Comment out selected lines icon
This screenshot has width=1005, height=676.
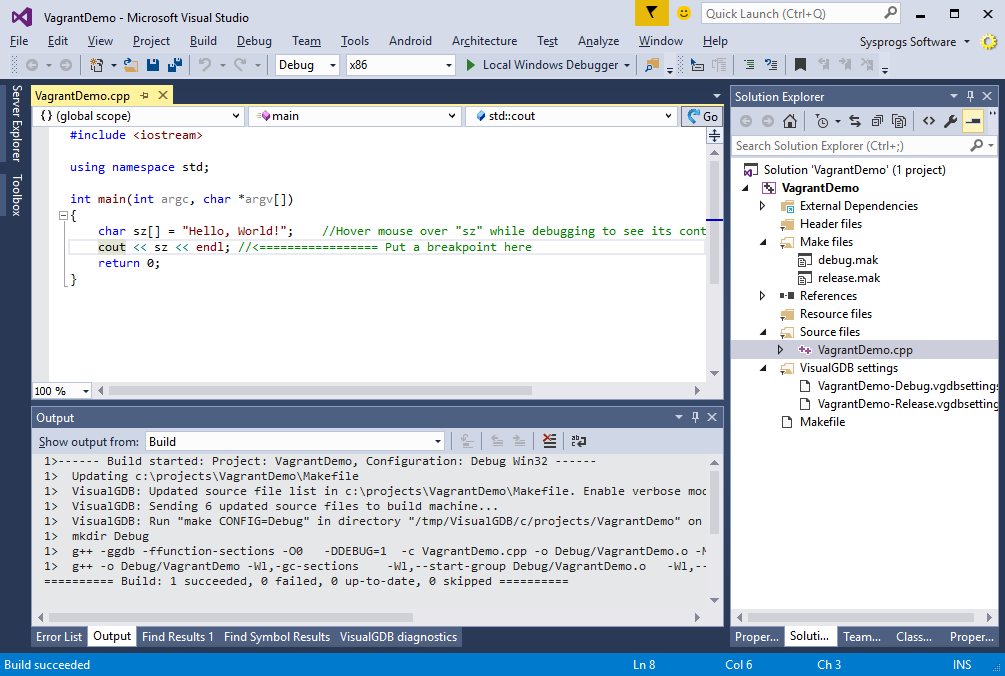pyautogui.click(x=749, y=65)
